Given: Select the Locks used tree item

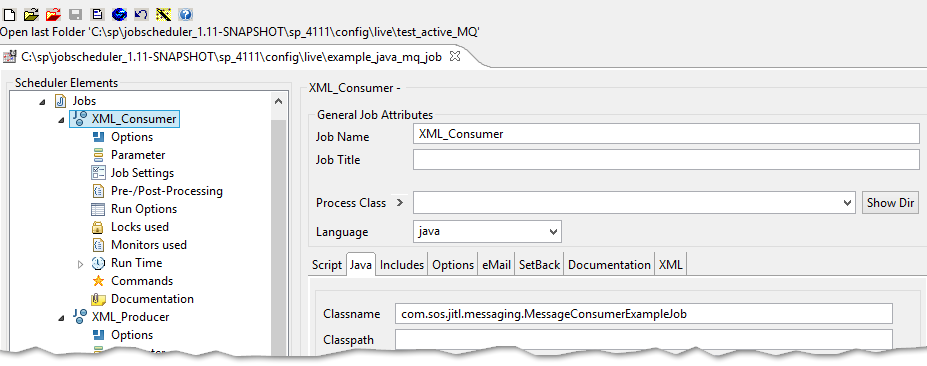Looking at the screenshot, I should click(140, 227).
